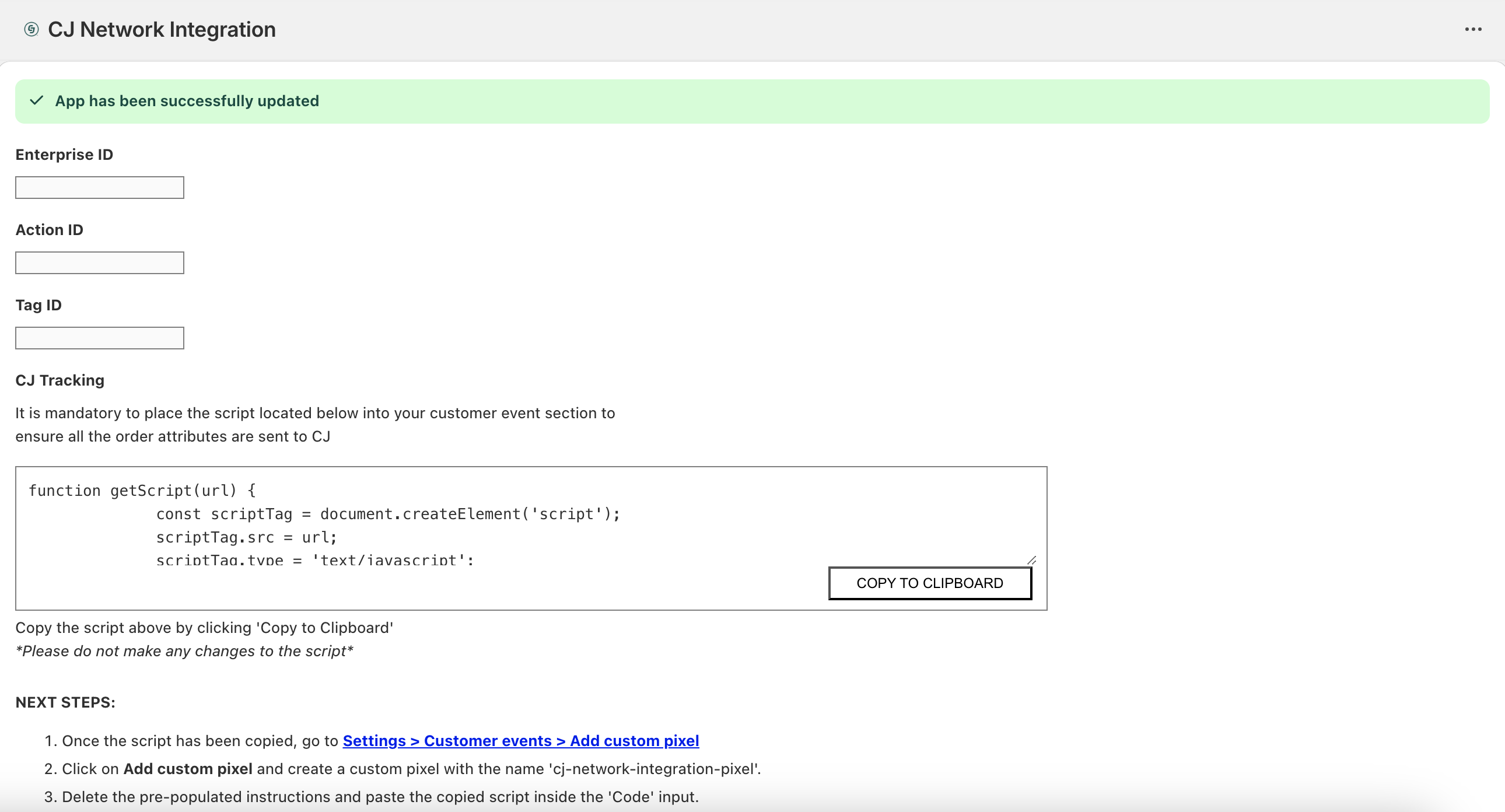
Task: Open the three-dot more actions menu
Action: tap(1473, 29)
